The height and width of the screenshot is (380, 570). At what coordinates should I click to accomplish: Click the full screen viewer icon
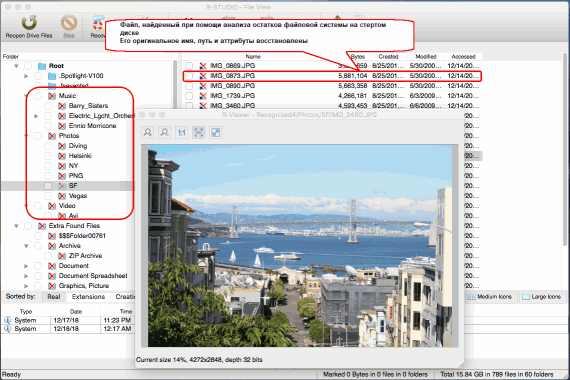(x=216, y=132)
